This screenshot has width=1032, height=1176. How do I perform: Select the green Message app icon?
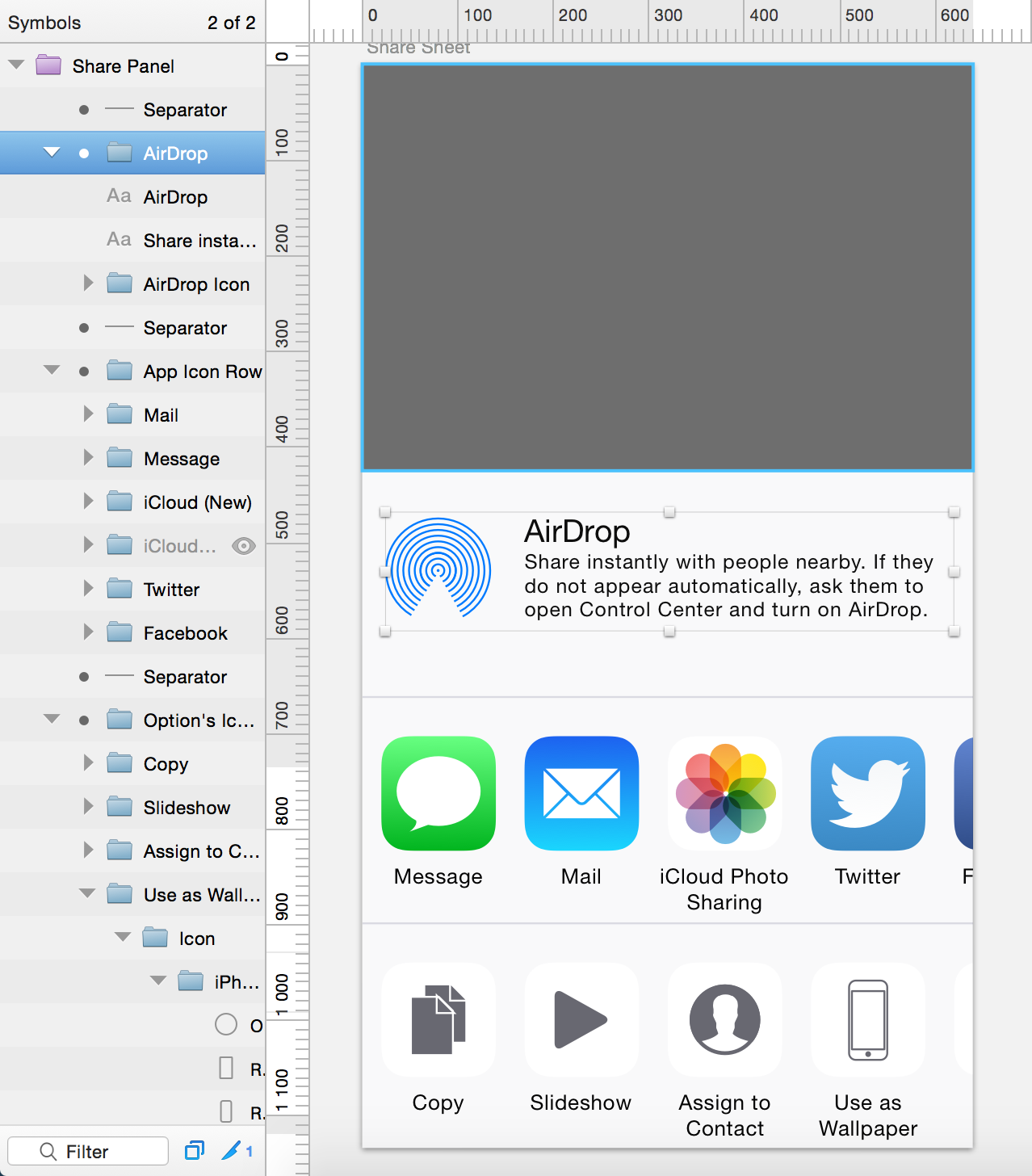pyautogui.click(x=438, y=793)
